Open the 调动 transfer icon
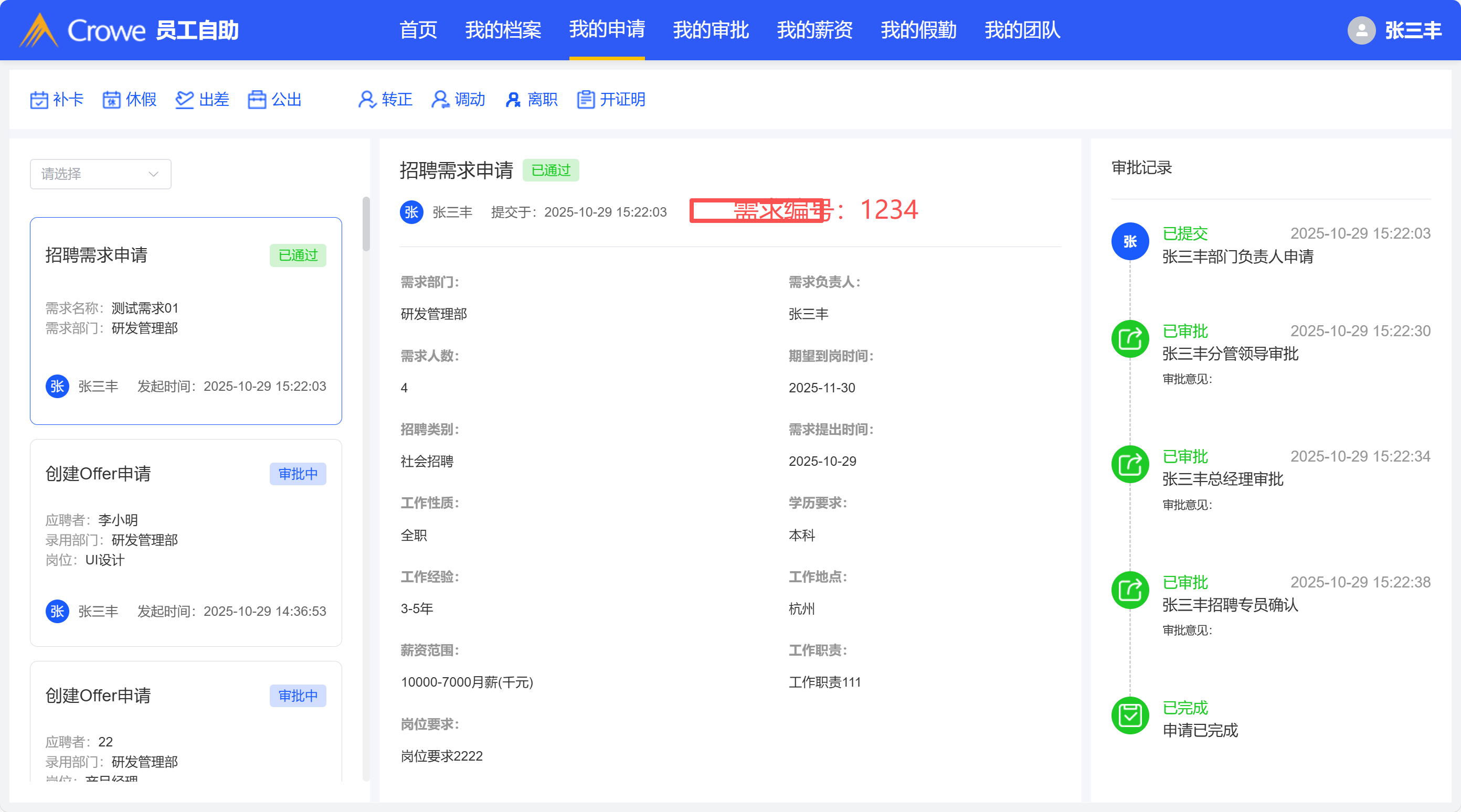Viewport: 1461px width, 812px height. 440,100
